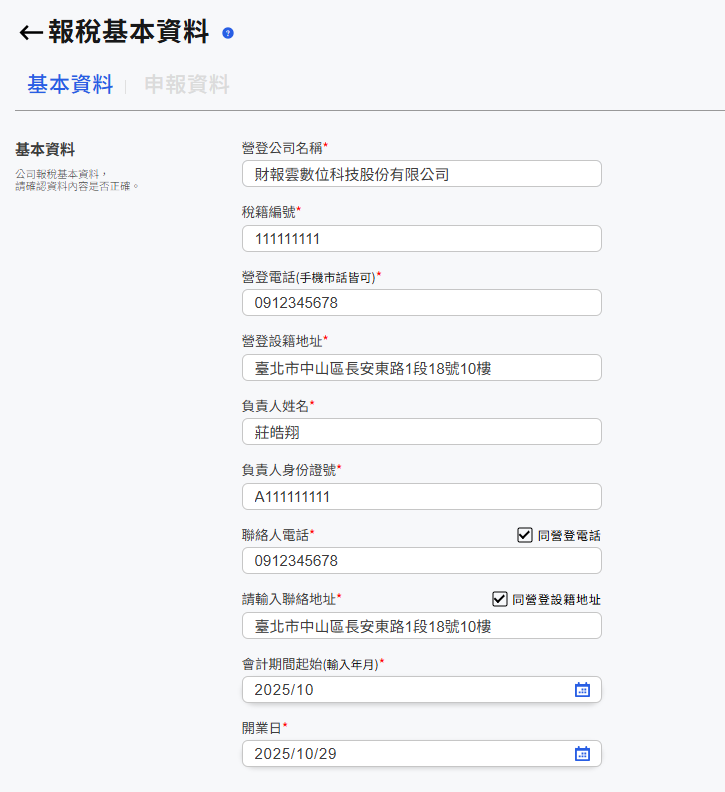Open calendar picker for 會計期間起始

coord(582,689)
